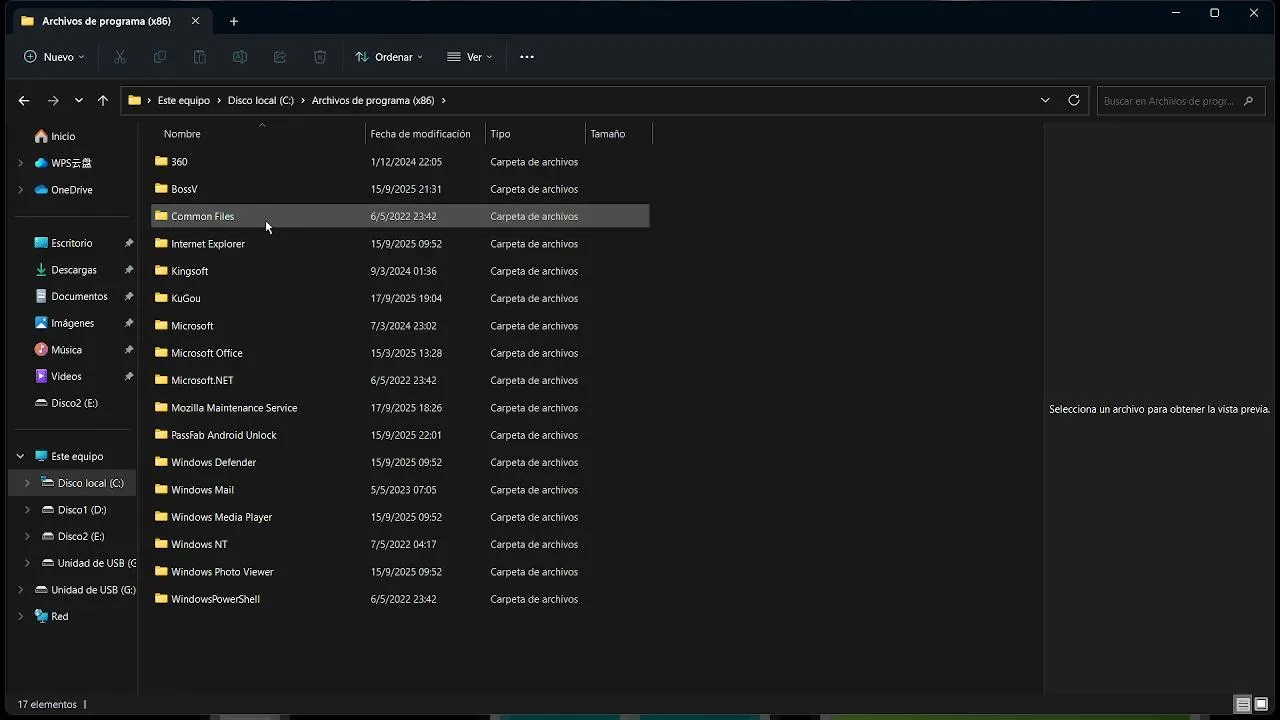Viewport: 1280px width, 720px height.
Task: Click the Copy icon in toolbar
Action: 160,57
